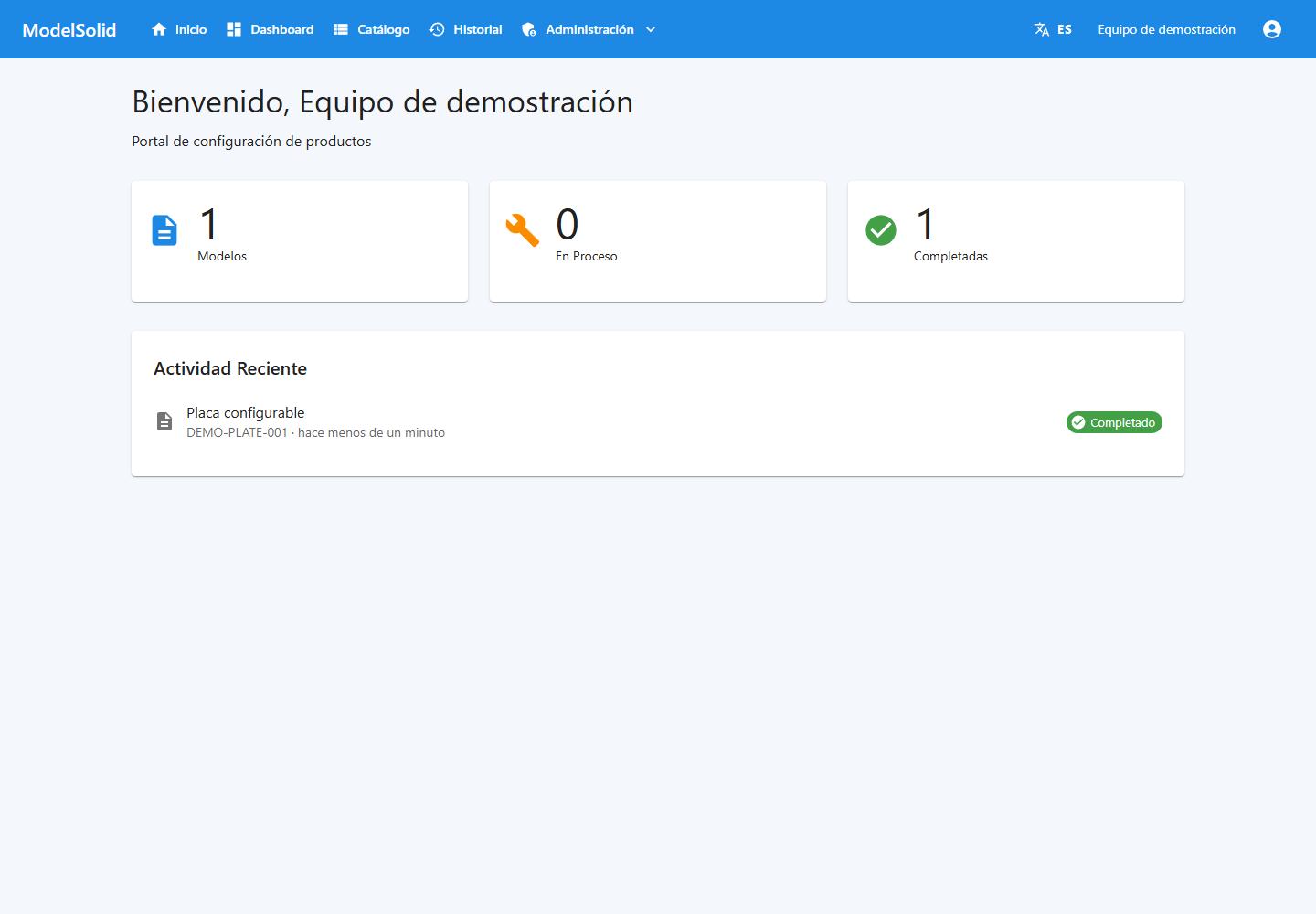This screenshot has width=1316, height=914.
Task: Click the Equipo de demostración label in the header
Action: (1166, 29)
